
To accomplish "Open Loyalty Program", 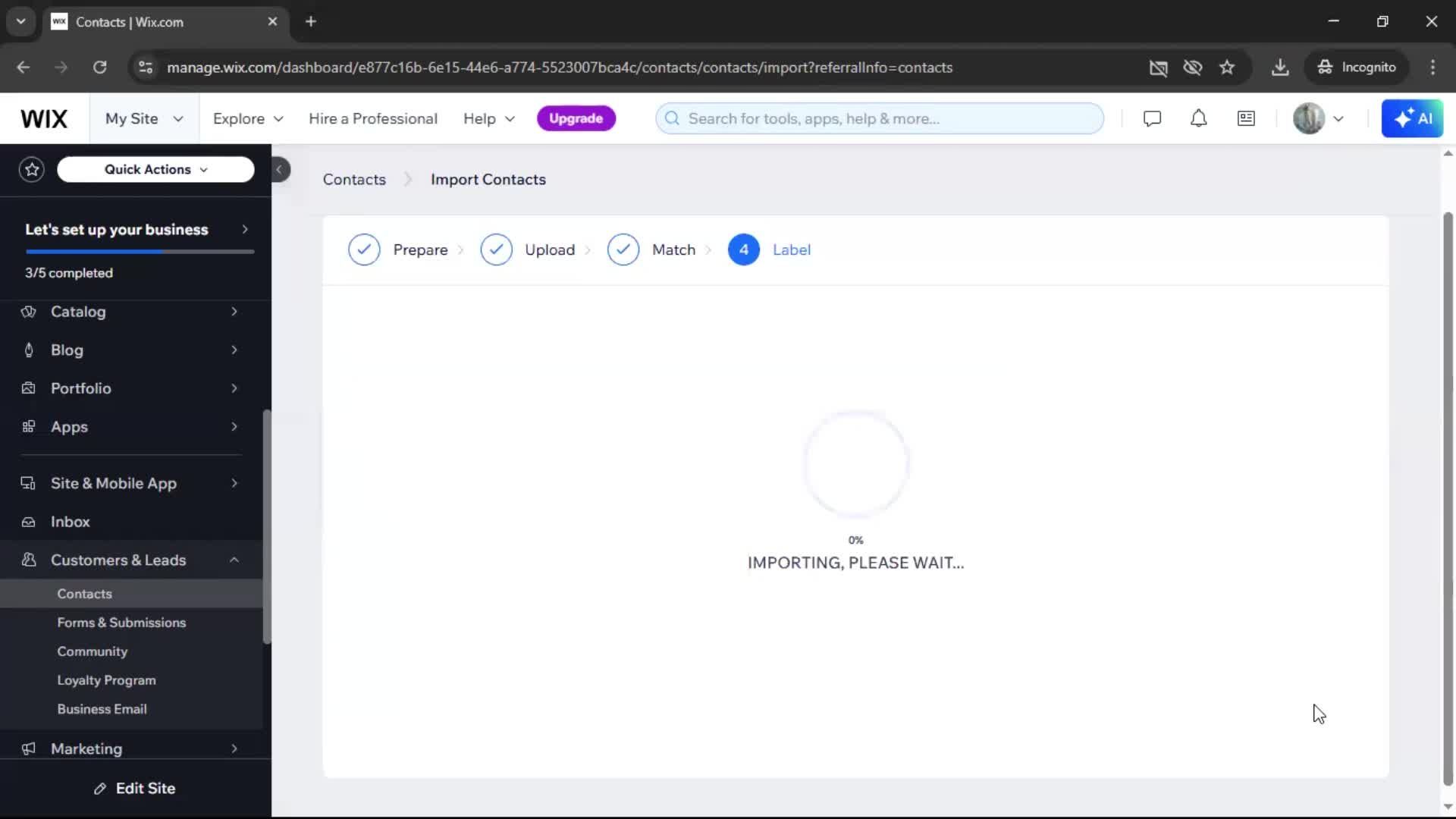I will tap(106, 681).
